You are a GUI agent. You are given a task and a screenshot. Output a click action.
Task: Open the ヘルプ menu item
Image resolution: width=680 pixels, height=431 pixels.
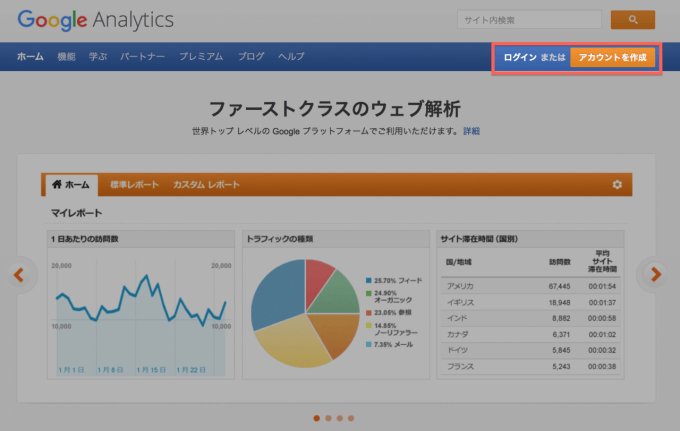point(291,56)
